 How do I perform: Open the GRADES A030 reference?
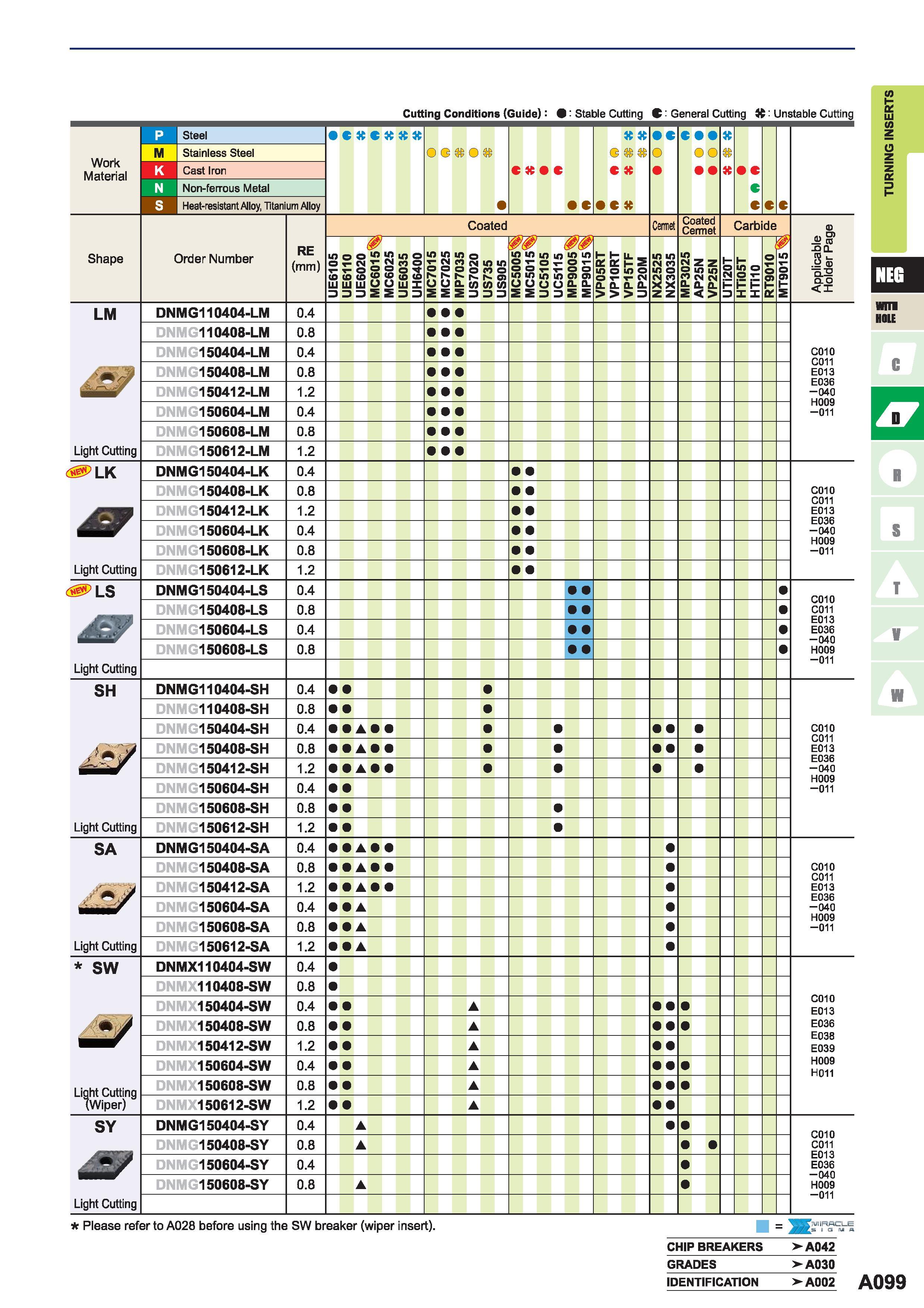(751, 1265)
